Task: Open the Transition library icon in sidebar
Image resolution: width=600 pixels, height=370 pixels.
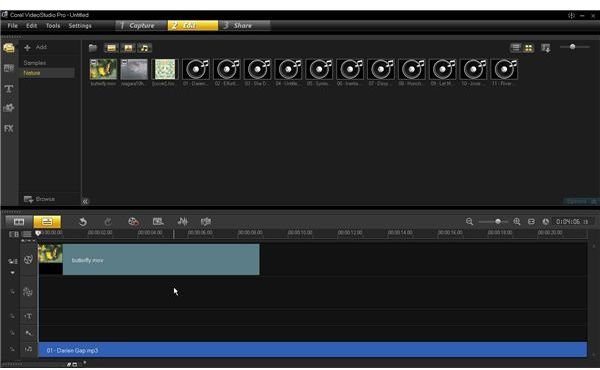Action: (9, 68)
